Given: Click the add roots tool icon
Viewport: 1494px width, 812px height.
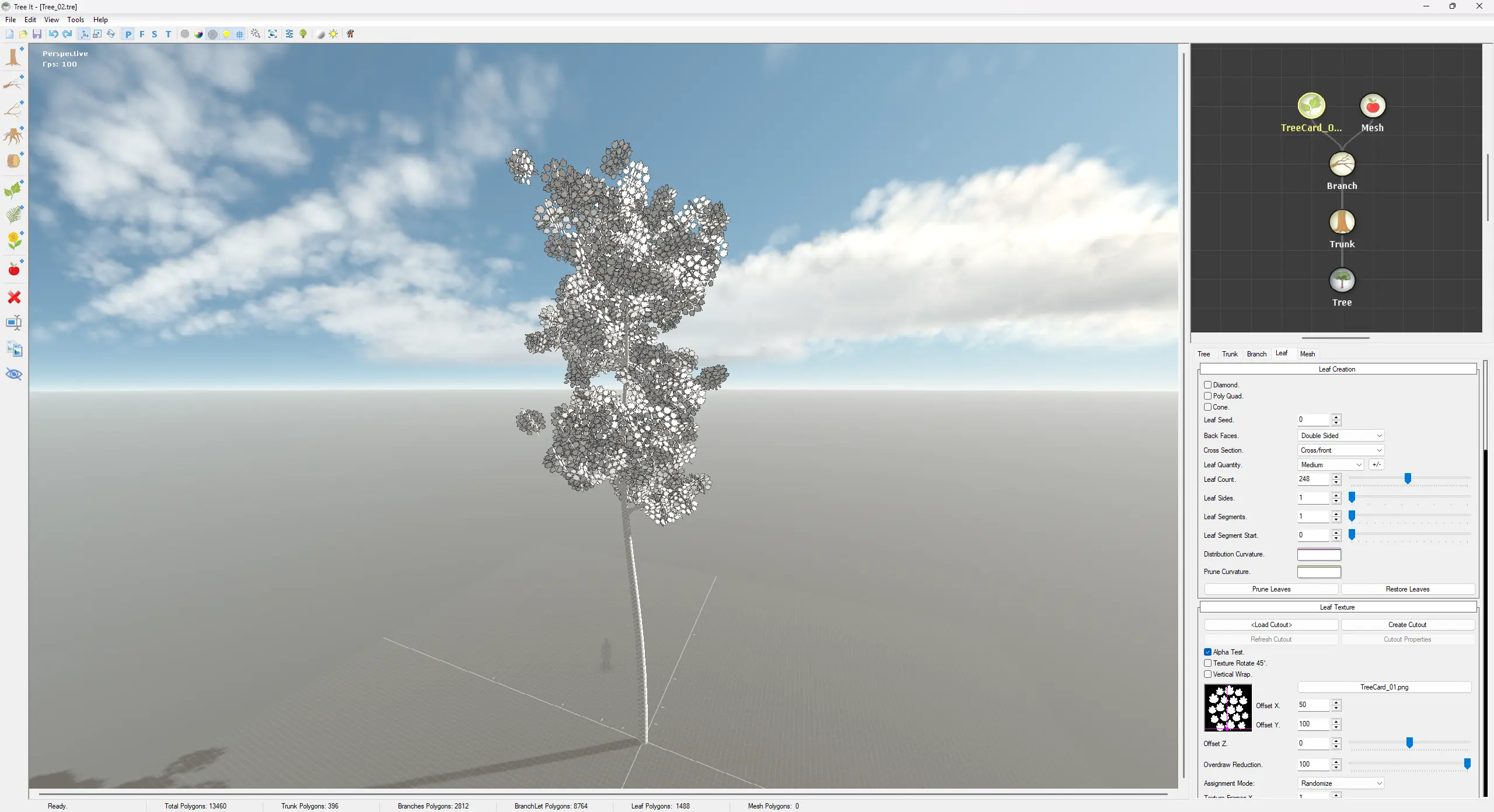Looking at the screenshot, I should click(x=13, y=135).
